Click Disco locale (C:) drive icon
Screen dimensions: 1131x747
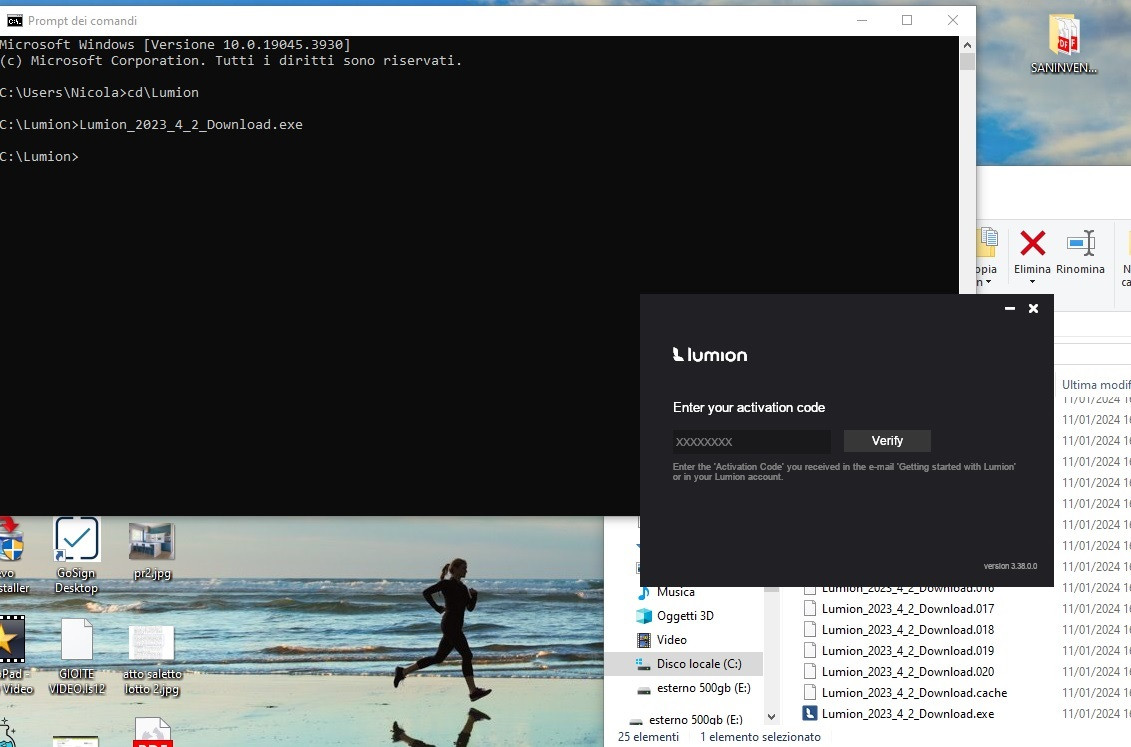click(643, 663)
